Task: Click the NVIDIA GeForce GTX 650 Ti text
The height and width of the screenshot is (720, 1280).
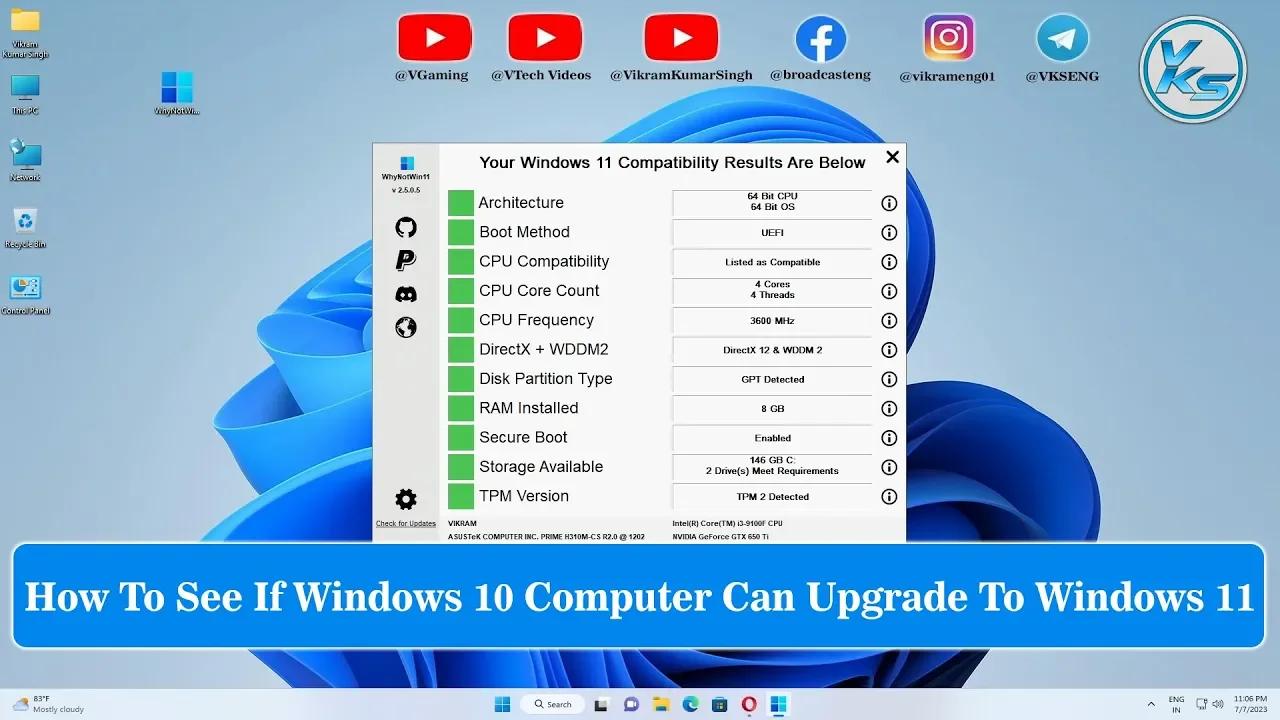Action: [x=721, y=537]
